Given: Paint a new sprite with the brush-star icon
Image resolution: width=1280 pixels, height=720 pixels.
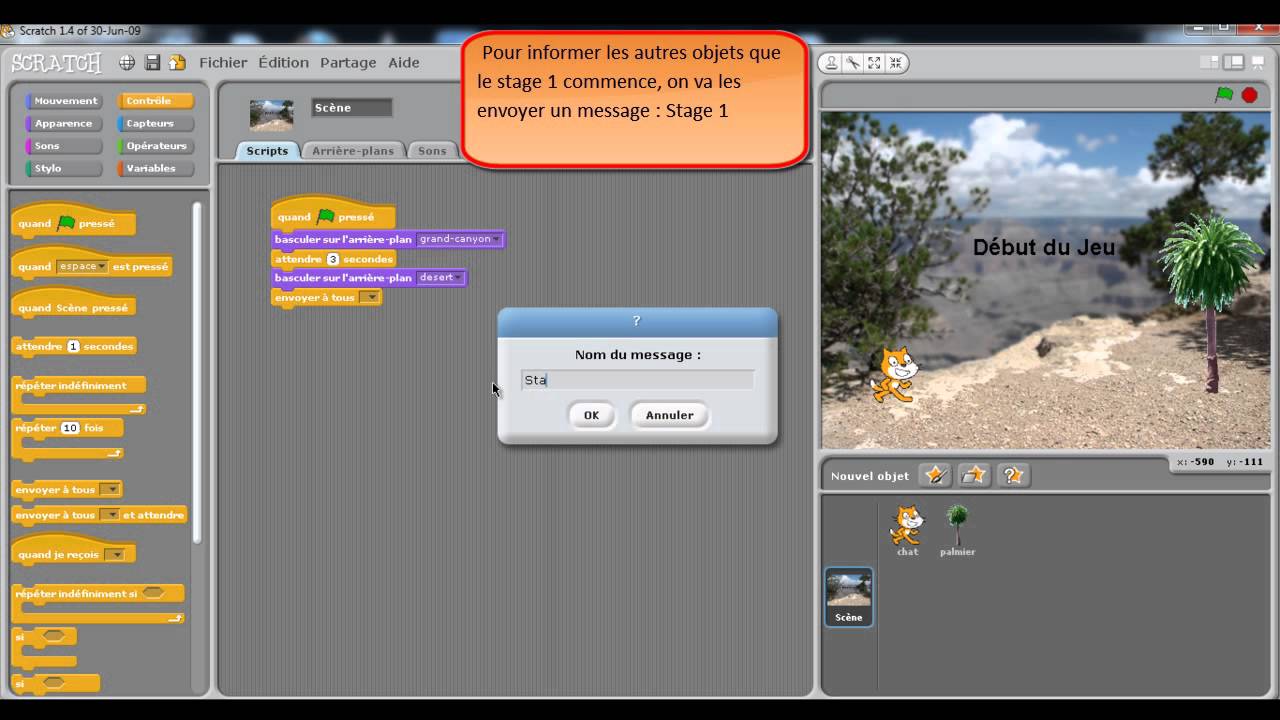Looking at the screenshot, I should pyautogui.click(x=935, y=475).
